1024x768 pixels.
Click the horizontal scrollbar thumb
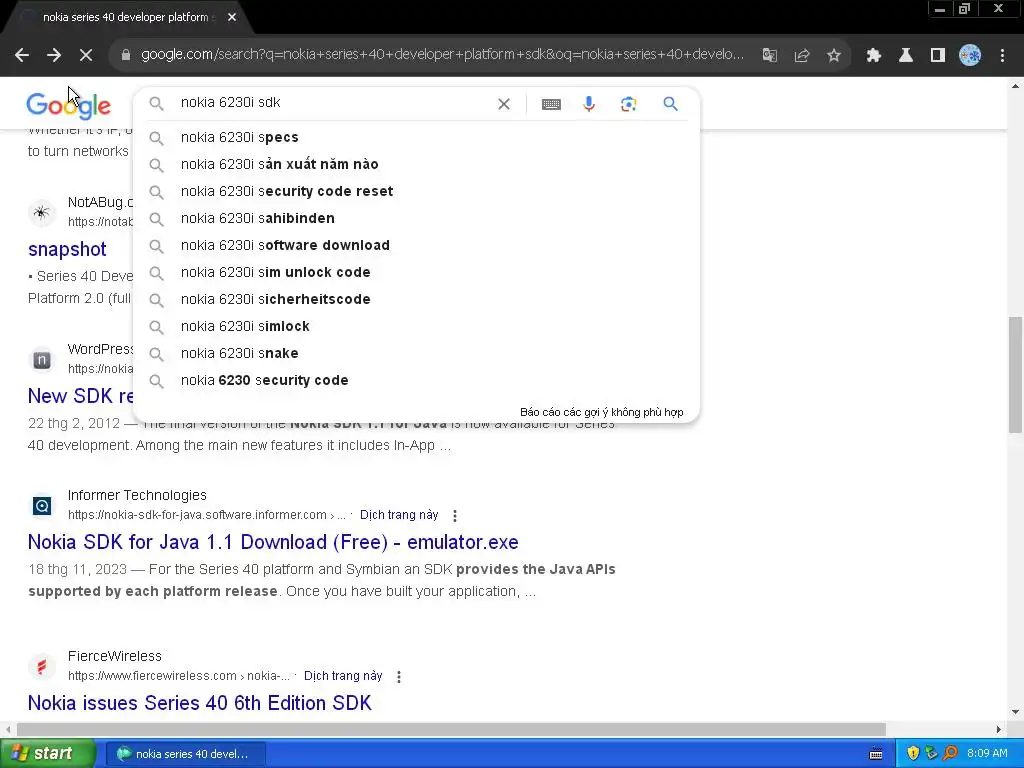pyautogui.click(x=451, y=729)
